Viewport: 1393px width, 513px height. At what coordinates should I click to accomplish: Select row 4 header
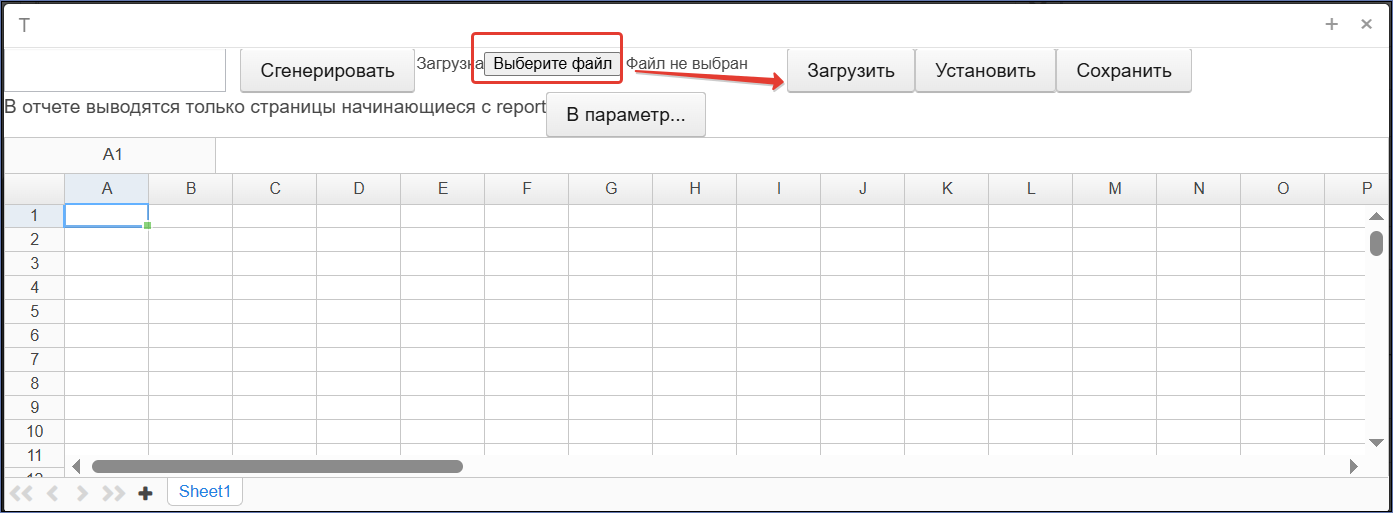tap(34, 287)
